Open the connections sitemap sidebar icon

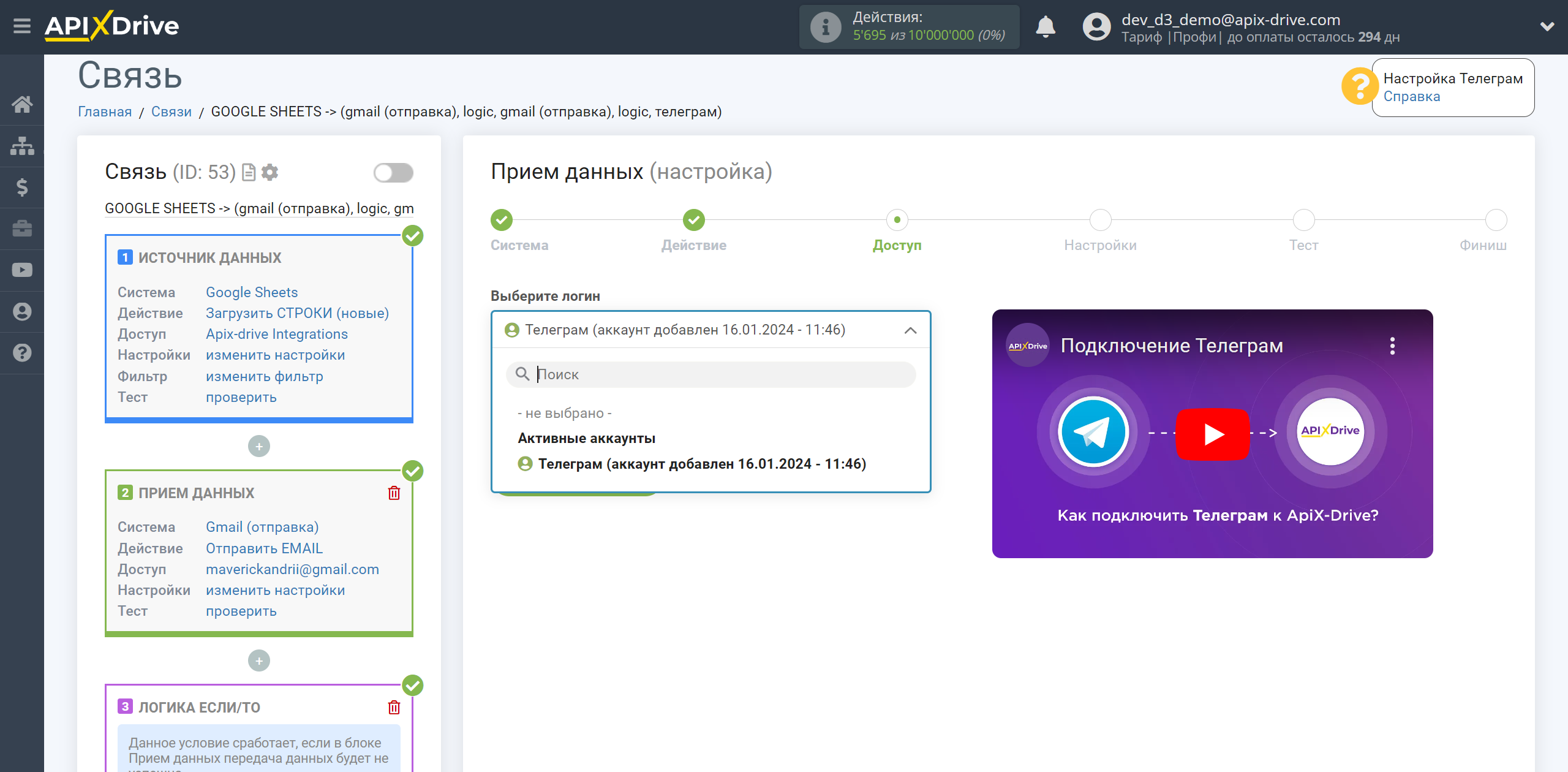click(x=22, y=146)
